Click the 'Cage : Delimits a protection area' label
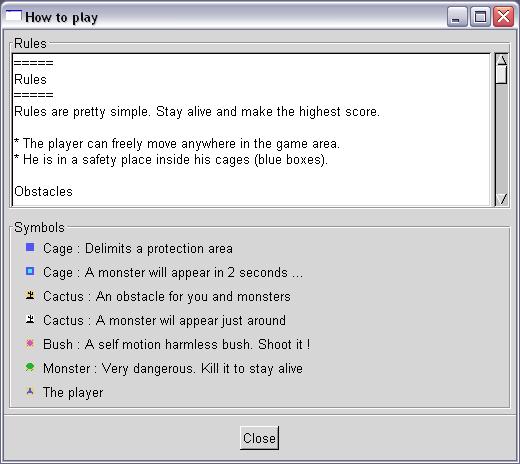The width and height of the screenshot is (520, 464). 138,249
